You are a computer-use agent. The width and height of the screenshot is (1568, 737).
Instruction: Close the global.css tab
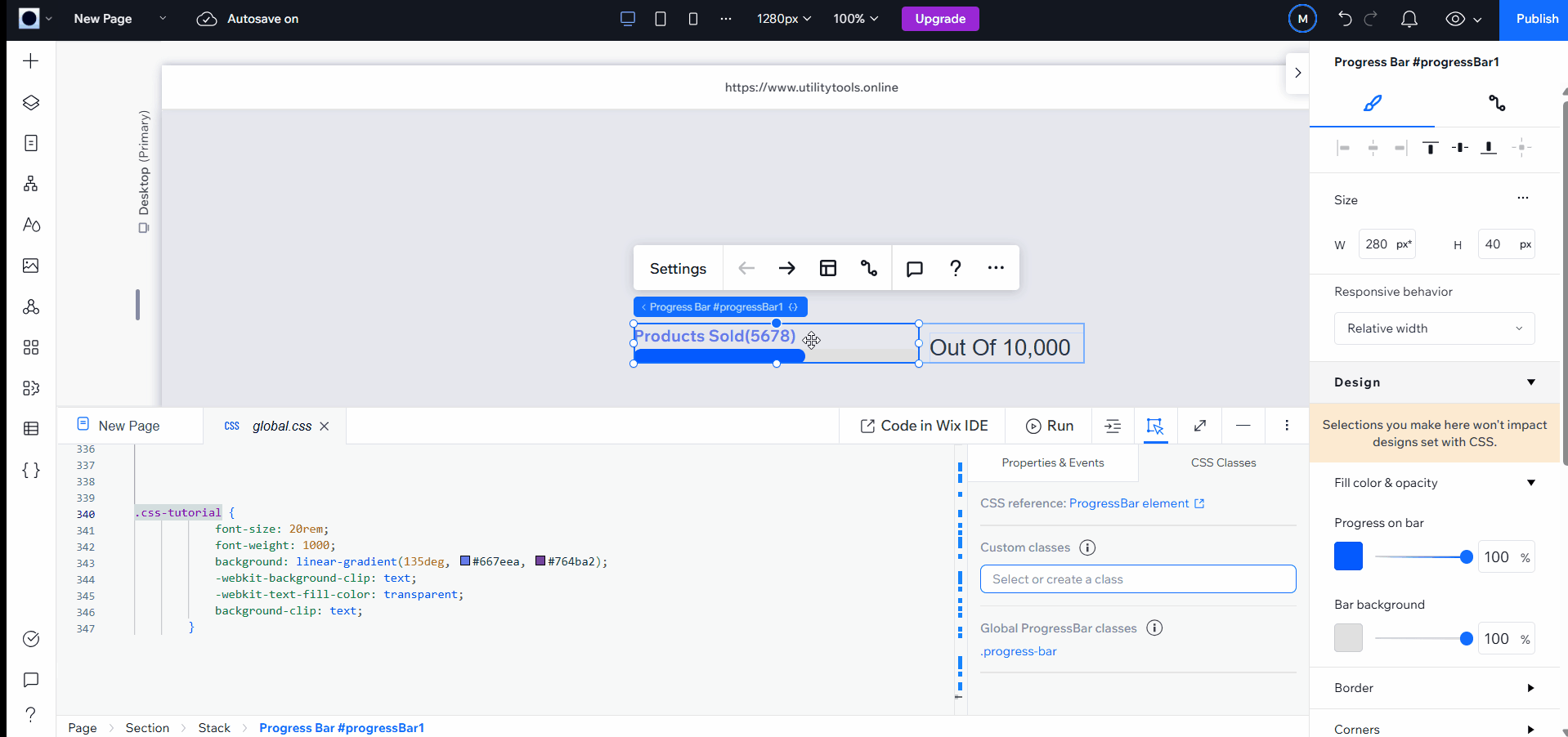[325, 427]
